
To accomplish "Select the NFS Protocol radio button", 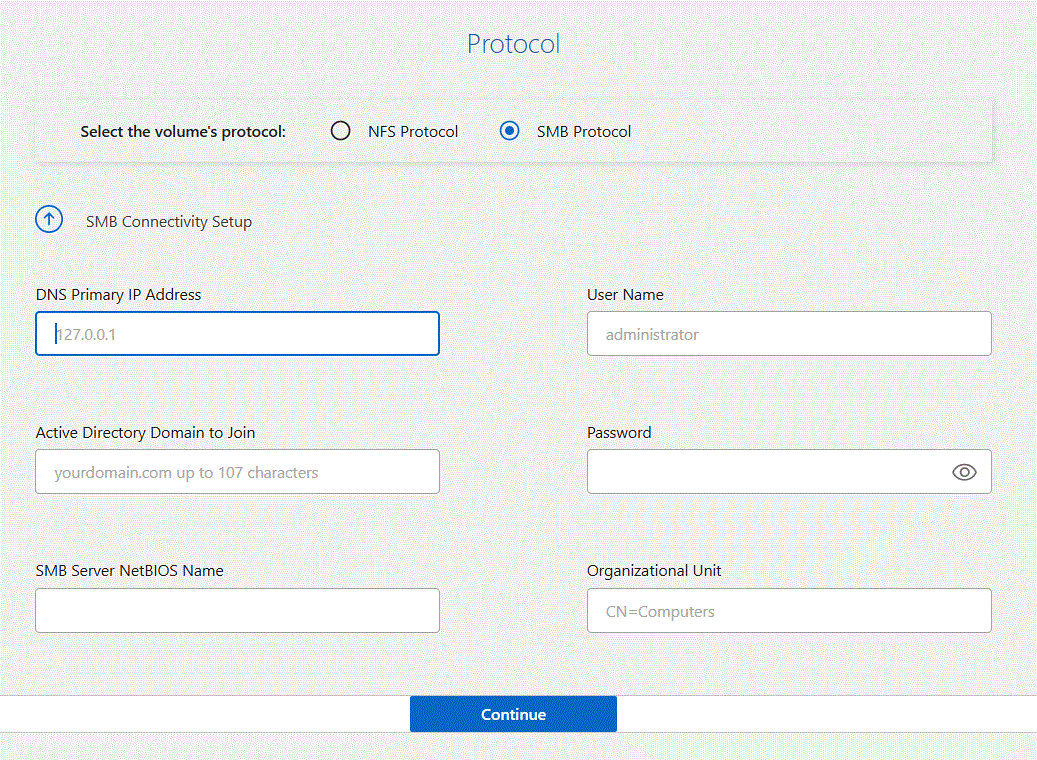I will click(x=340, y=130).
